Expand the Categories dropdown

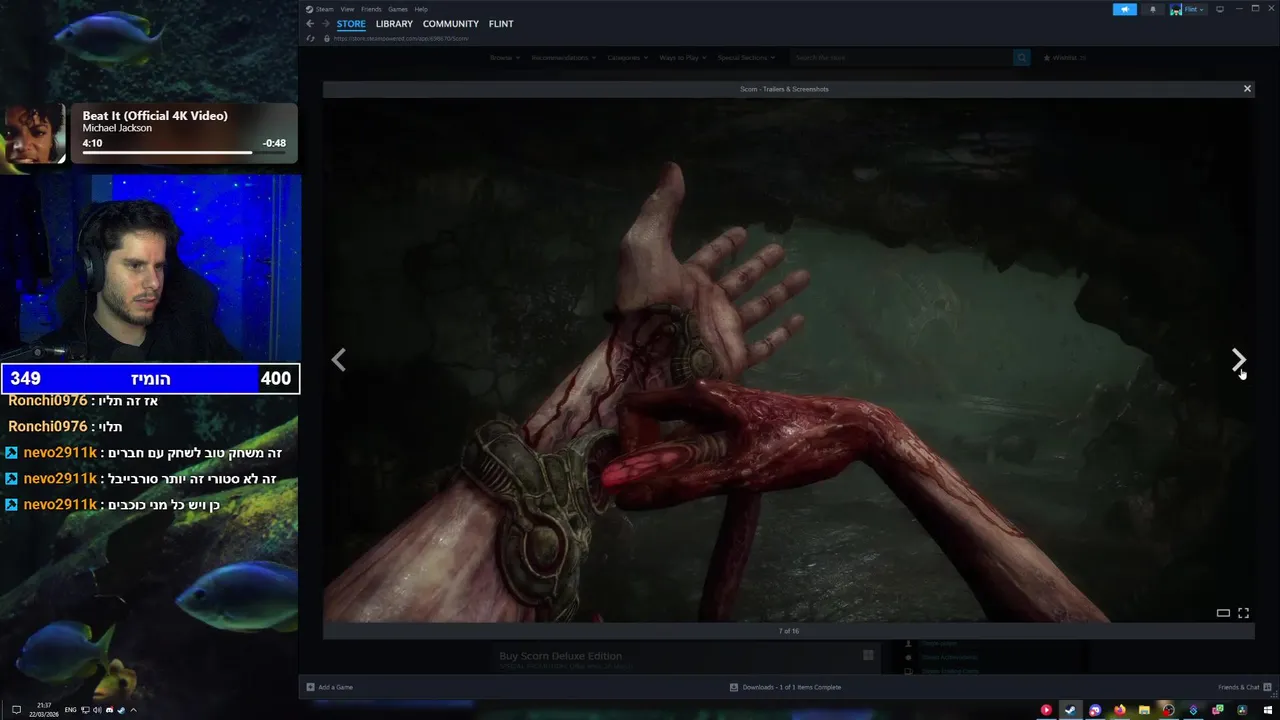pyautogui.click(x=628, y=58)
